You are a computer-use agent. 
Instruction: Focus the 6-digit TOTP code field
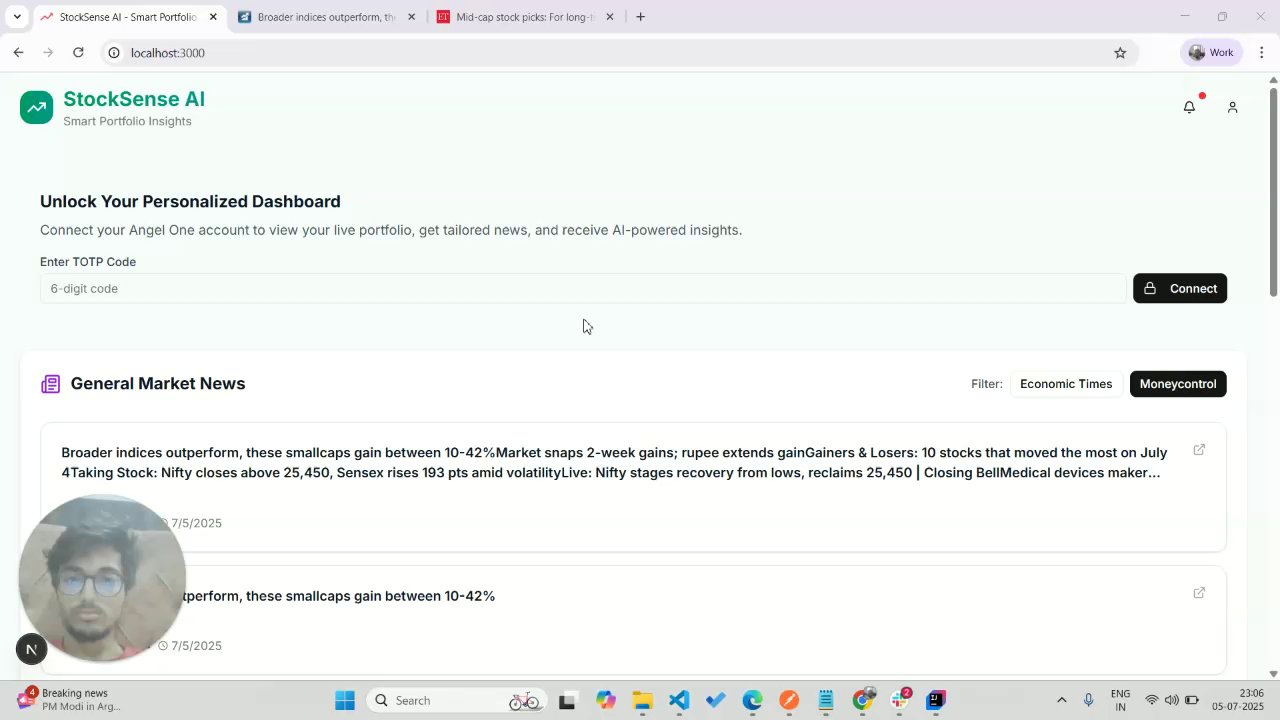pos(583,288)
